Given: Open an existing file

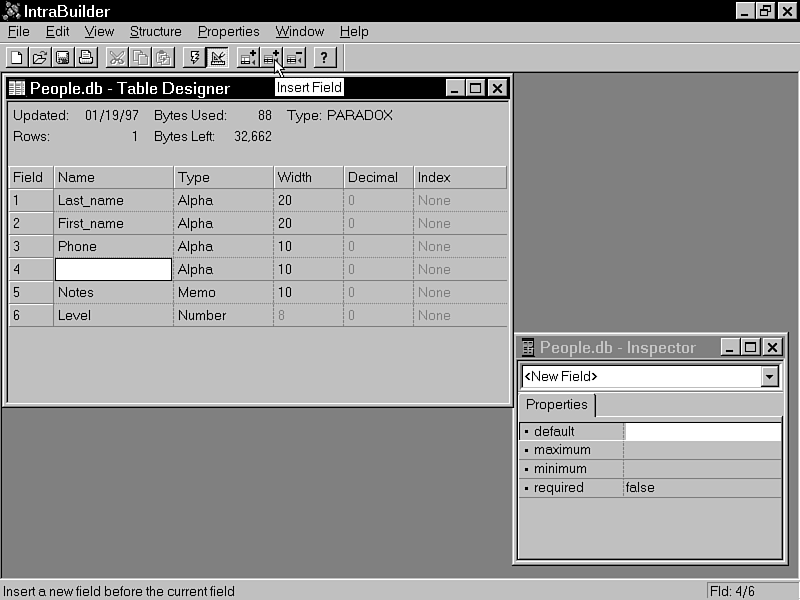Looking at the screenshot, I should pyautogui.click(x=39, y=57).
